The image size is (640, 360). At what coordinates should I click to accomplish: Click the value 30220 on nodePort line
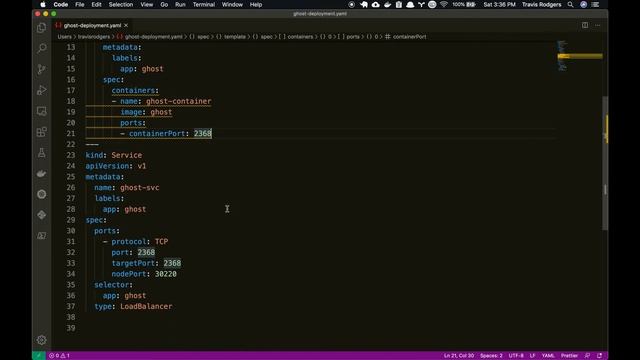tap(166, 274)
